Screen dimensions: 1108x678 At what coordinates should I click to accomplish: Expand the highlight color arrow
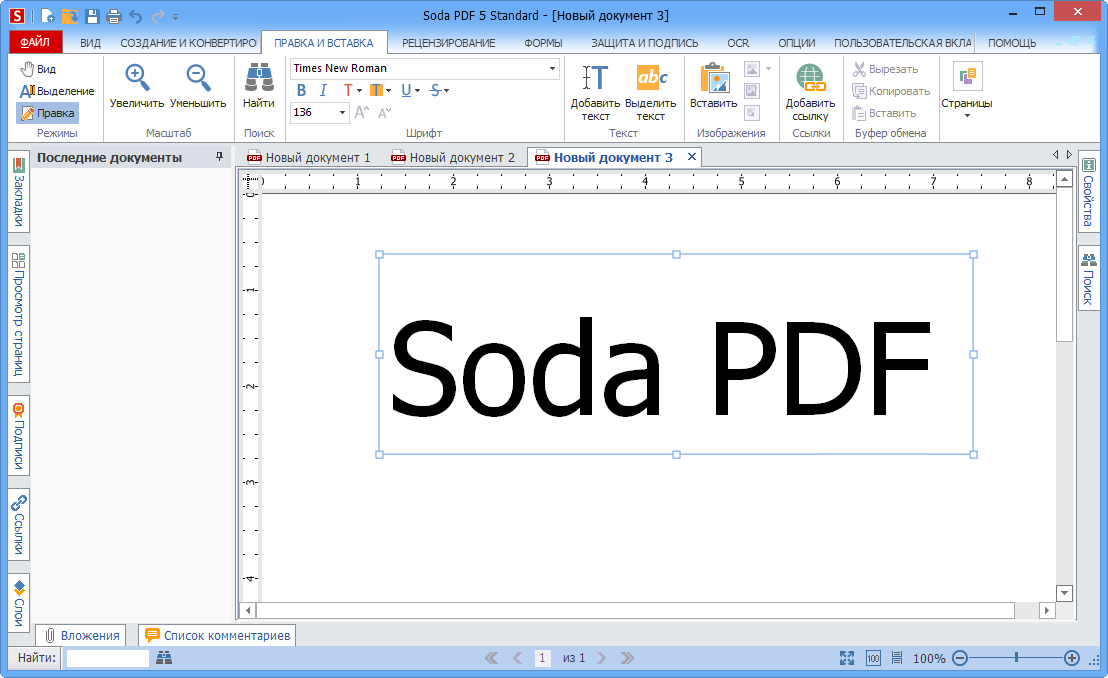(388, 90)
